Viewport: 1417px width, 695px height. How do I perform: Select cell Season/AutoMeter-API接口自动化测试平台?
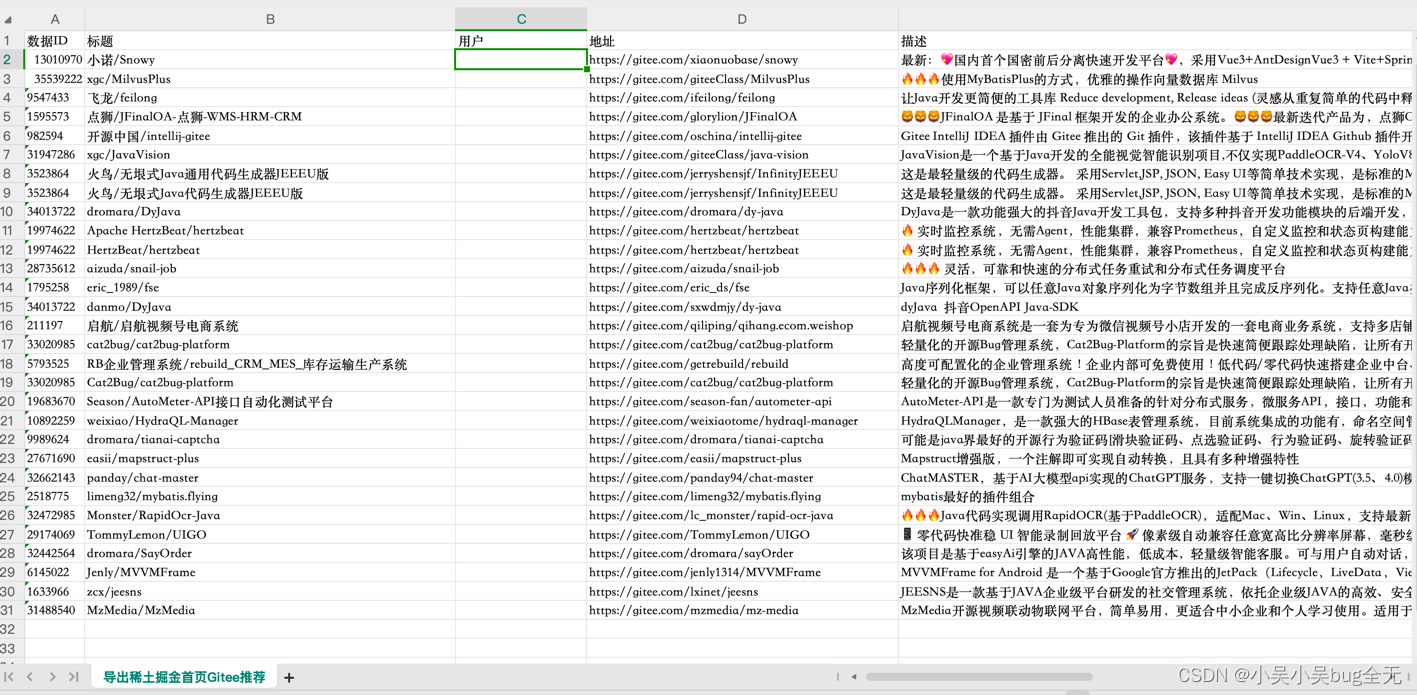270,402
